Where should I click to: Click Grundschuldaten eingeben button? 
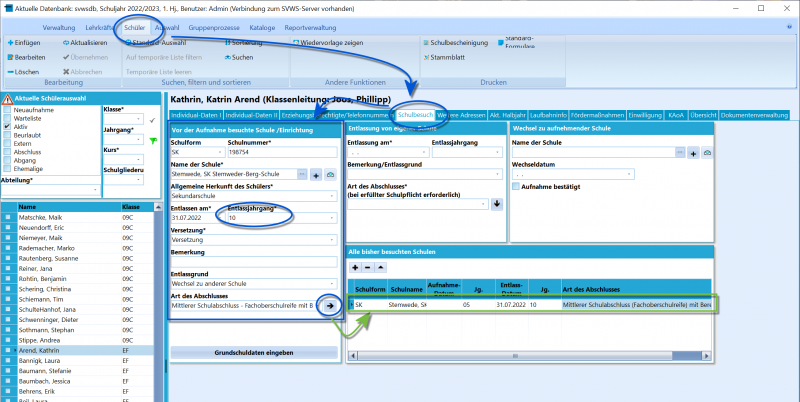(x=254, y=353)
